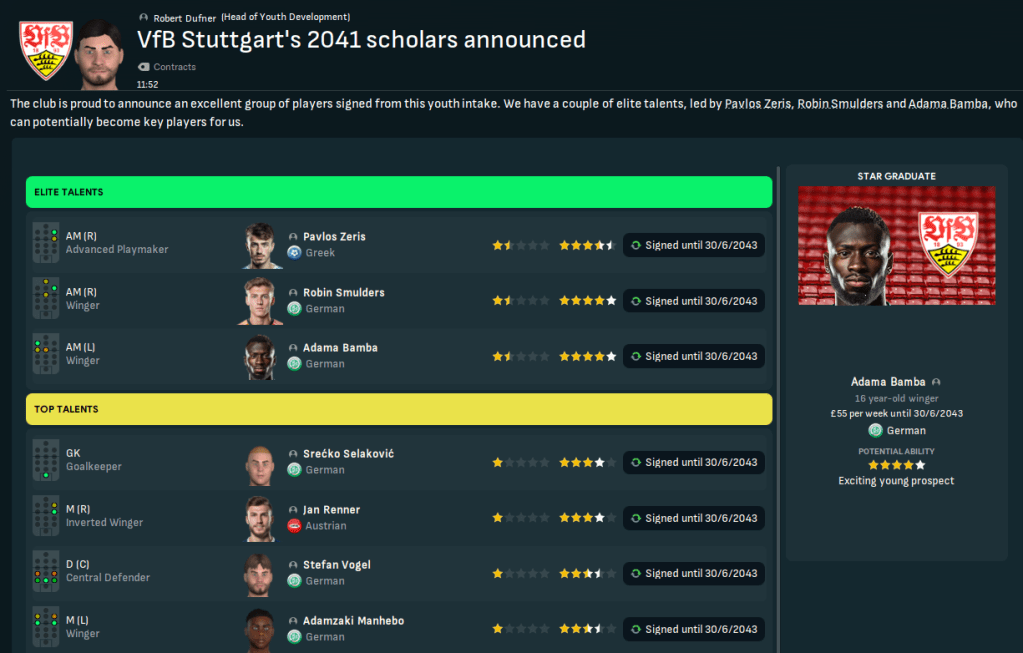Screen dimensions: 1023x653
Task: Click contract renewal icon in Bamba's row
Action: point(636,356)
